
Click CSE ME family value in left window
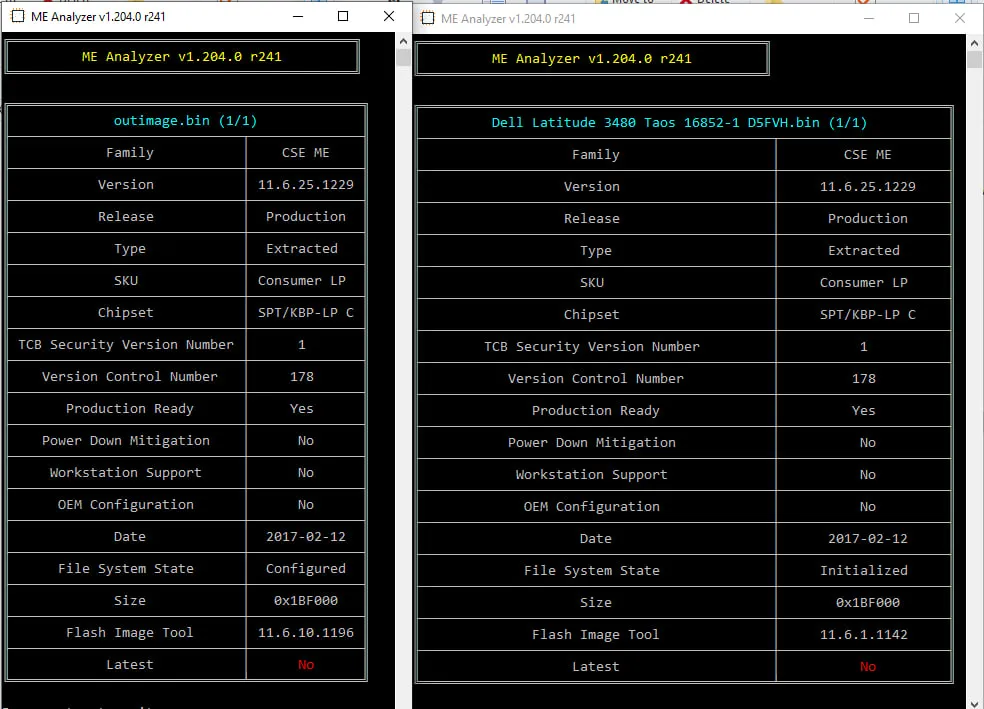click(306, 152)
